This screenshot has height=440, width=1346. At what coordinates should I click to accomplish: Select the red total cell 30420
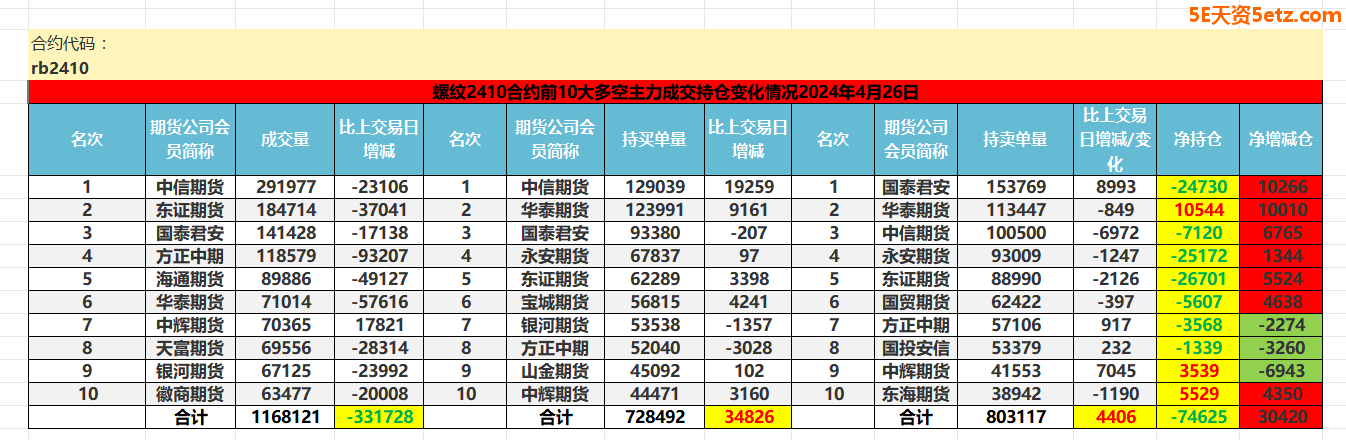tap(1280, 417)
